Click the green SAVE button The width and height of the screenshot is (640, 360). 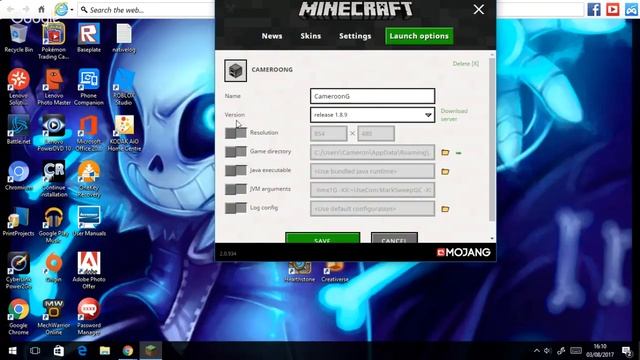click(322, 238)
